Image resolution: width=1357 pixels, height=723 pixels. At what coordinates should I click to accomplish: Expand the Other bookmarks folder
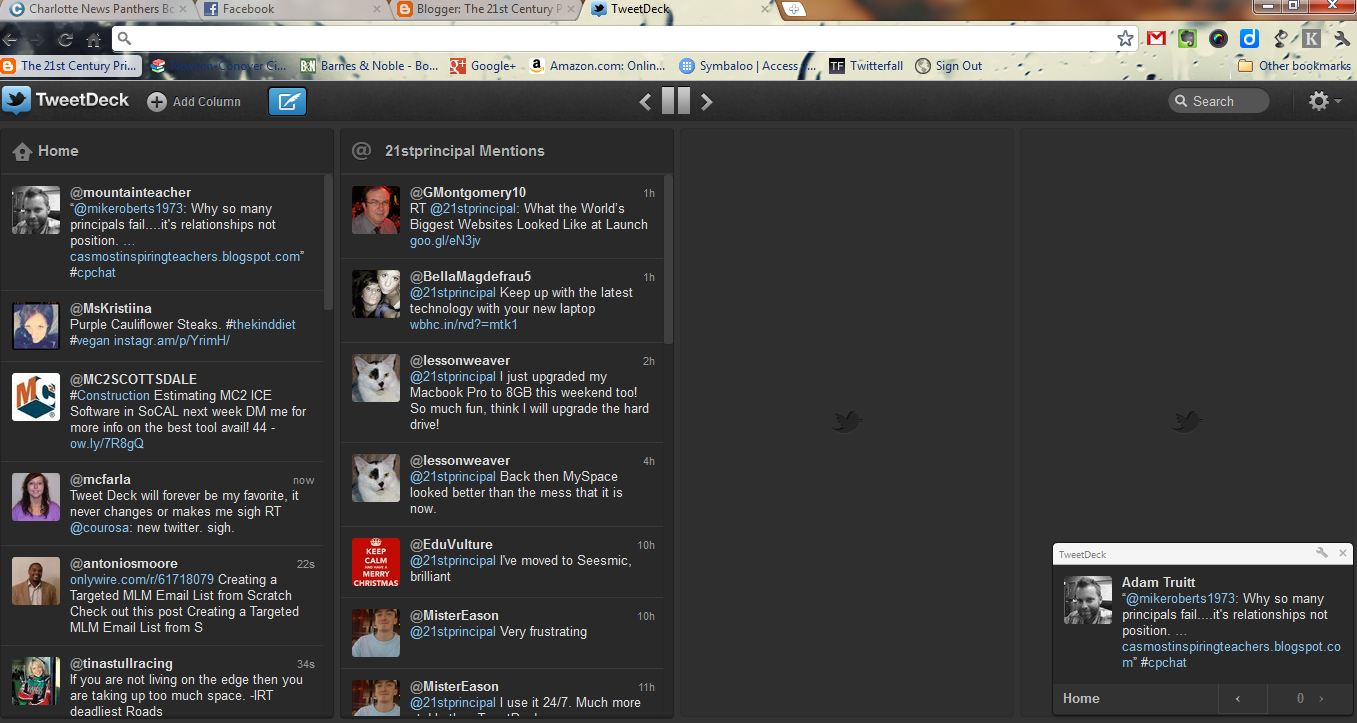tap(1294, 66)
